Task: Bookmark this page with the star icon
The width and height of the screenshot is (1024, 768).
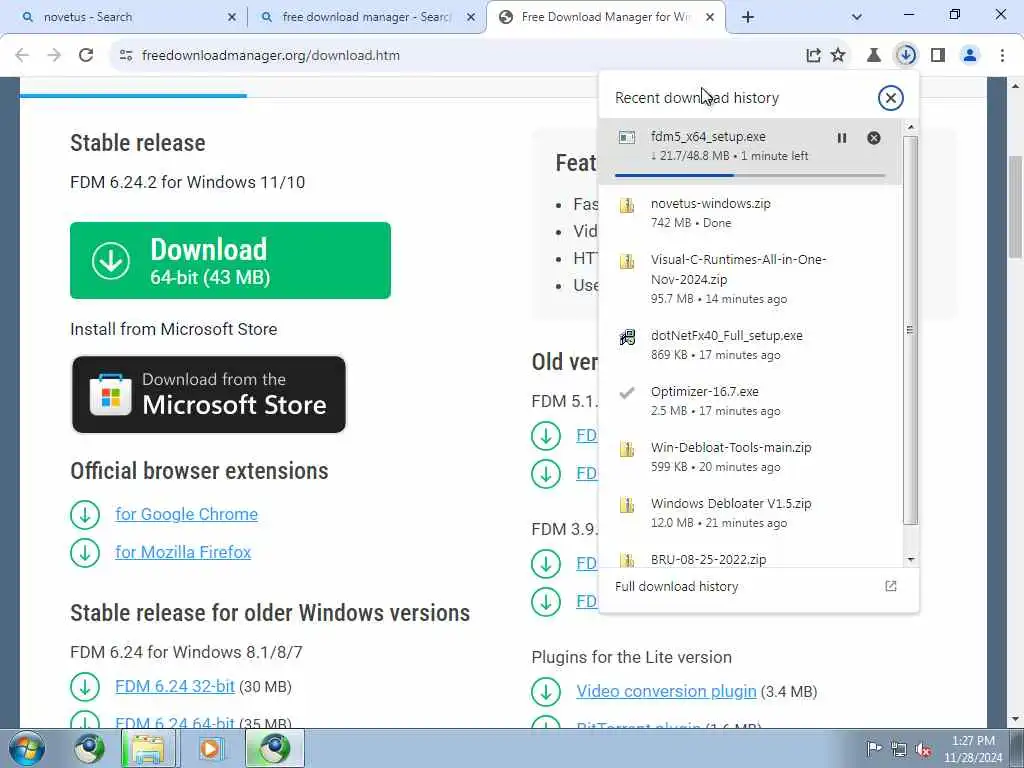Action: coord(838,55)
